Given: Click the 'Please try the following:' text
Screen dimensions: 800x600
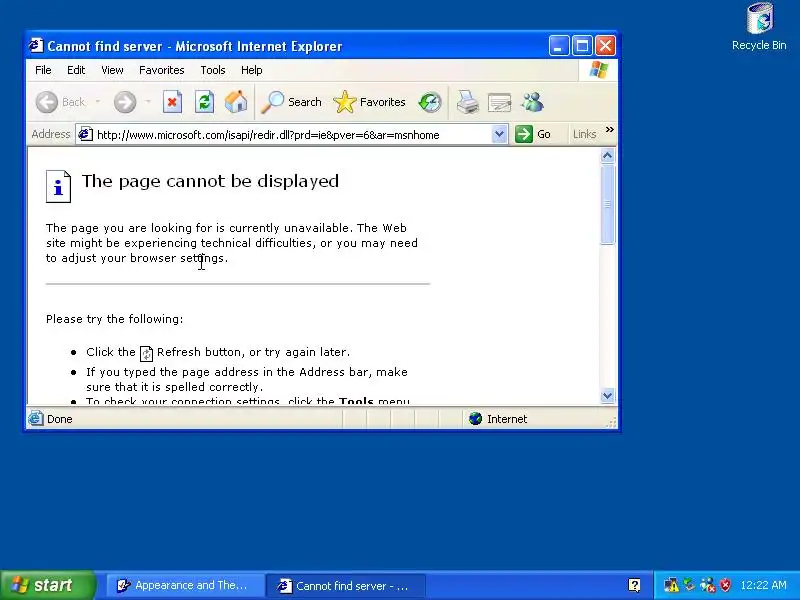Looking at the screenshot, I should (x=114, y=319).
